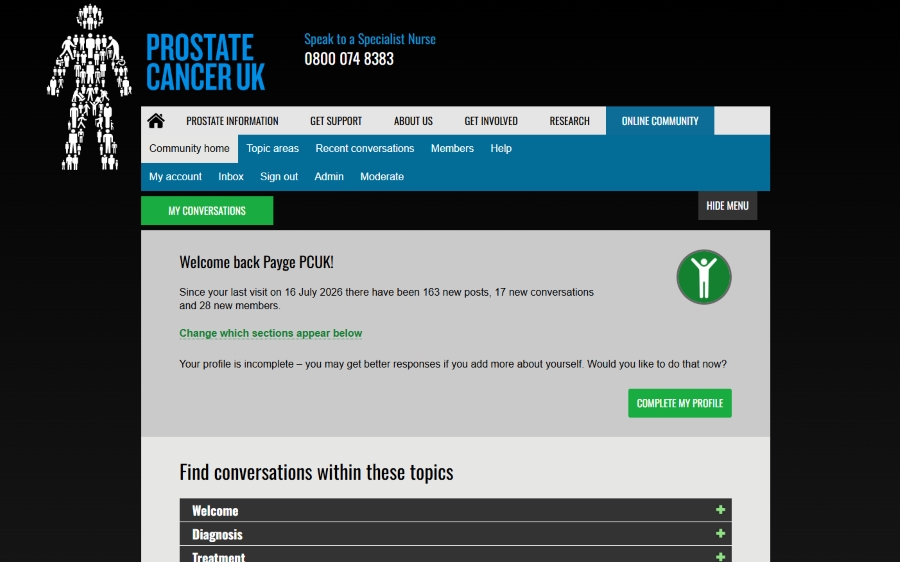Click the phone number 0800 074 8383
Image resolution: width=900 pixels, height=562 pixels.
(x=349, y=59)
